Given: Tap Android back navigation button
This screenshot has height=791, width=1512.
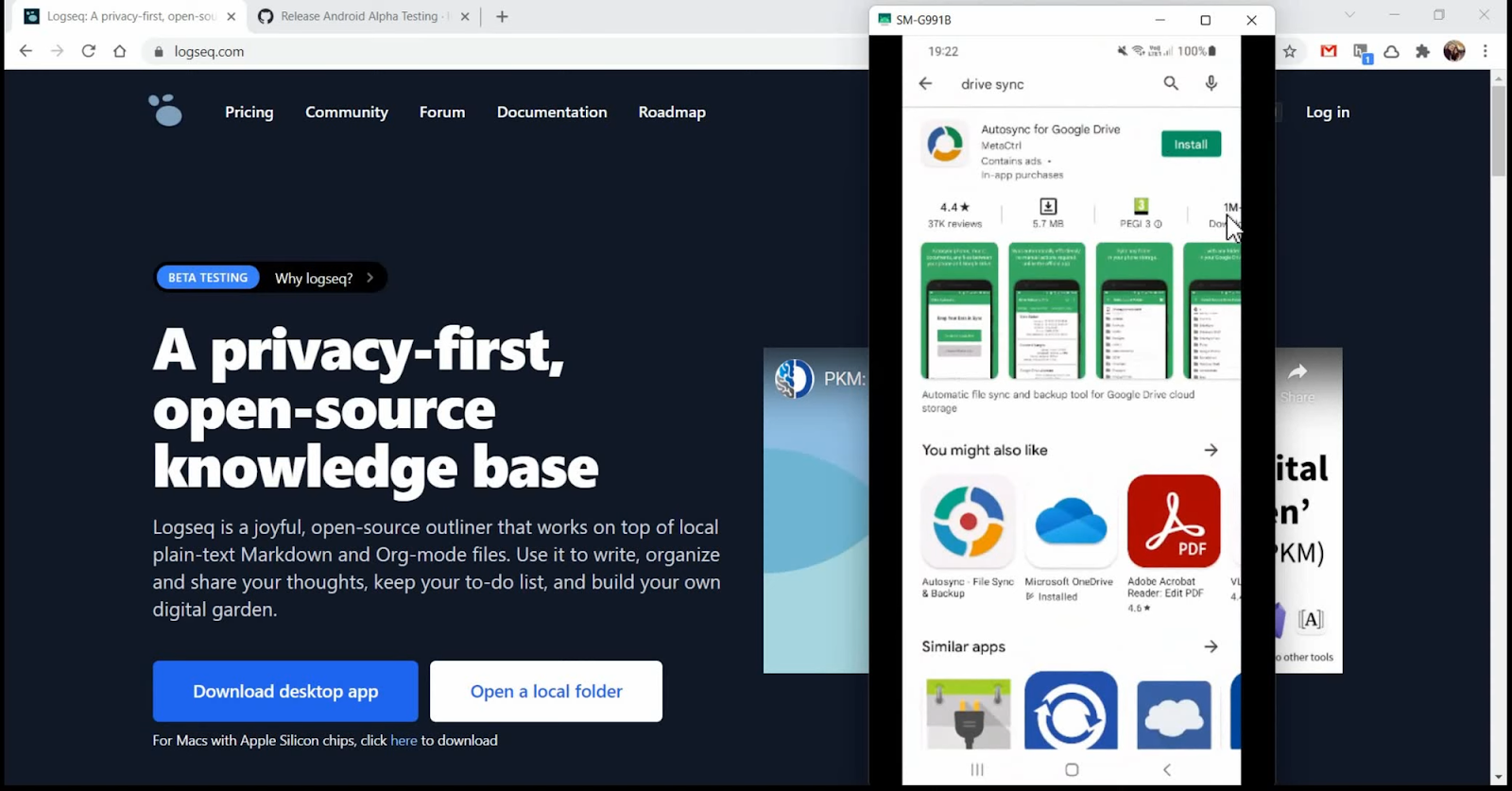Looking at the screenshot, I should pos(1167,769).
